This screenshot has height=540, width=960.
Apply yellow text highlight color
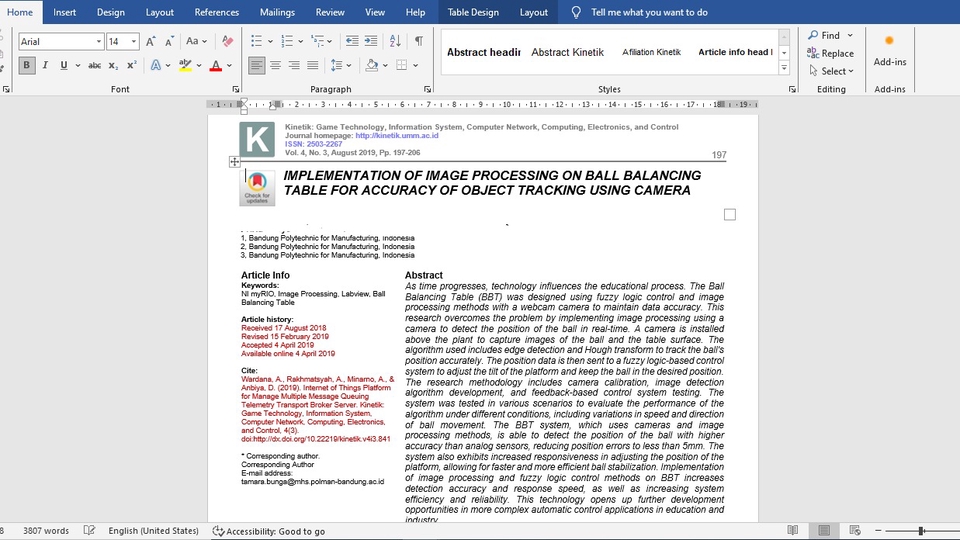pyautogui.click(x=185, y=65)
